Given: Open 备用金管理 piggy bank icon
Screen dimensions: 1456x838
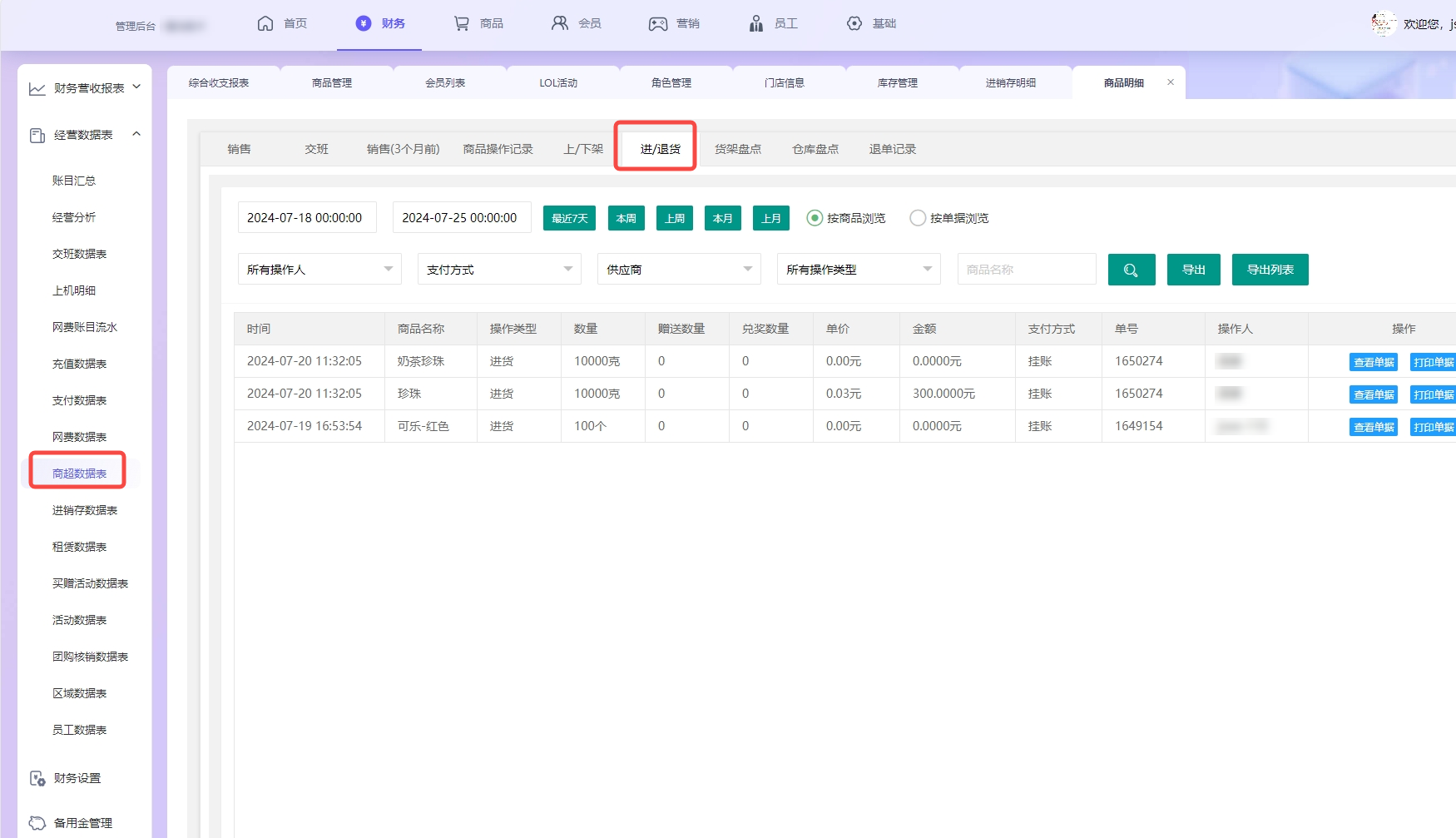Looking at the screenshot, I should (37, 823).
